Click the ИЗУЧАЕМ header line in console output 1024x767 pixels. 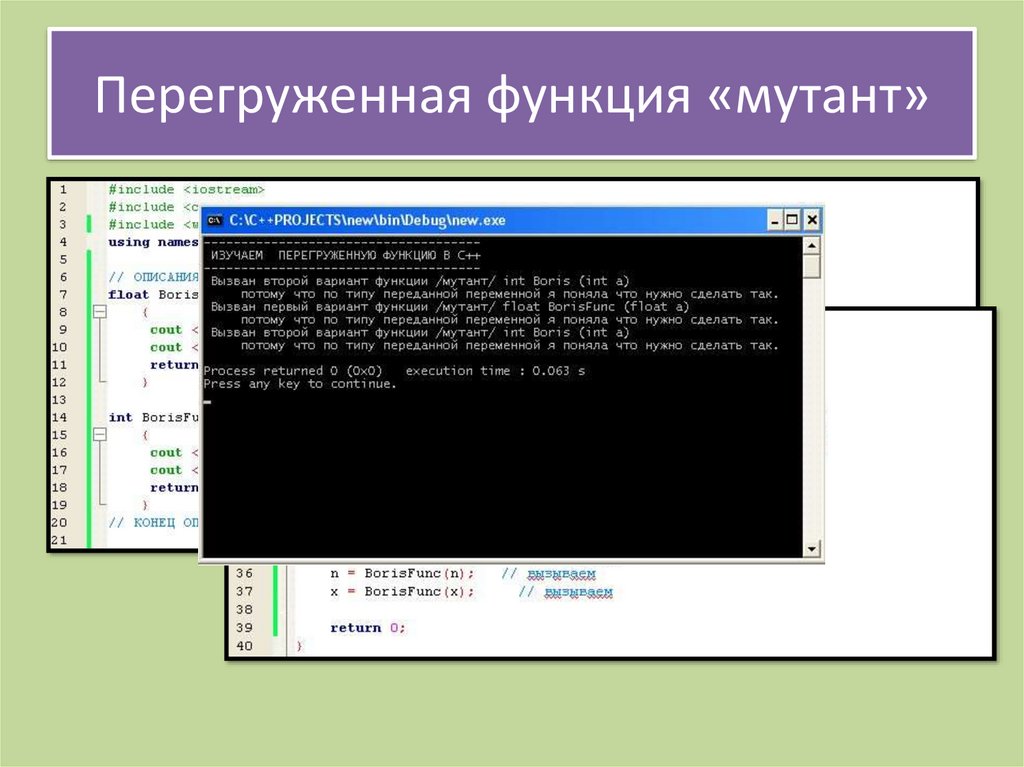click(x=345, y=255)
